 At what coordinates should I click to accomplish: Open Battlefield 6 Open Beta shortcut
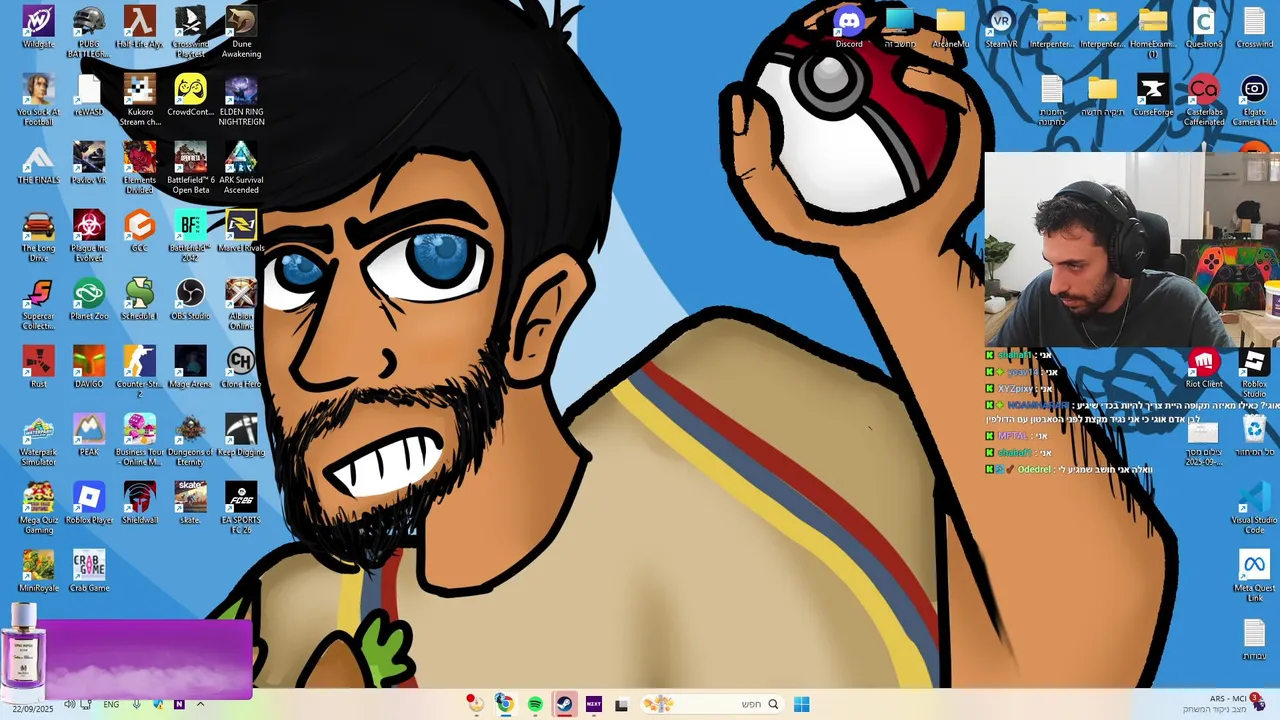tap(190, 167)
